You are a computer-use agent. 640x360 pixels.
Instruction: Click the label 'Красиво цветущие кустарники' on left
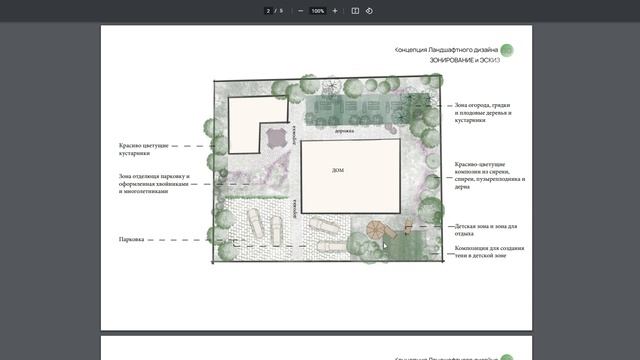143,149
